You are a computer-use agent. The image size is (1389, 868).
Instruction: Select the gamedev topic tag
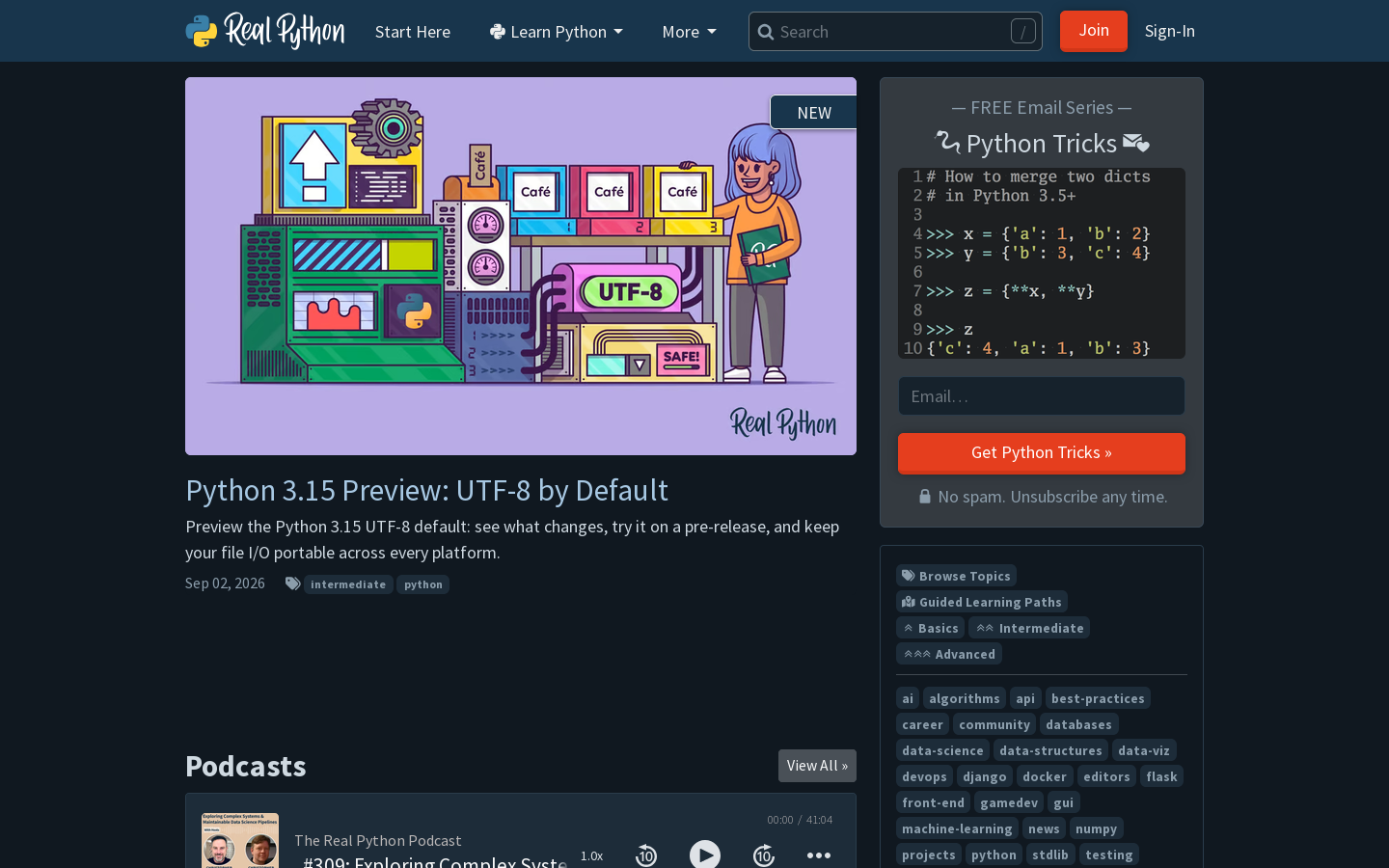(1009, 802)
